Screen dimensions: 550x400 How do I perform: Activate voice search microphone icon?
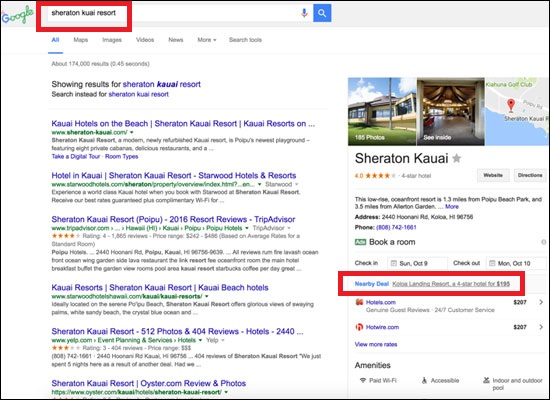(x=304, y=13)
